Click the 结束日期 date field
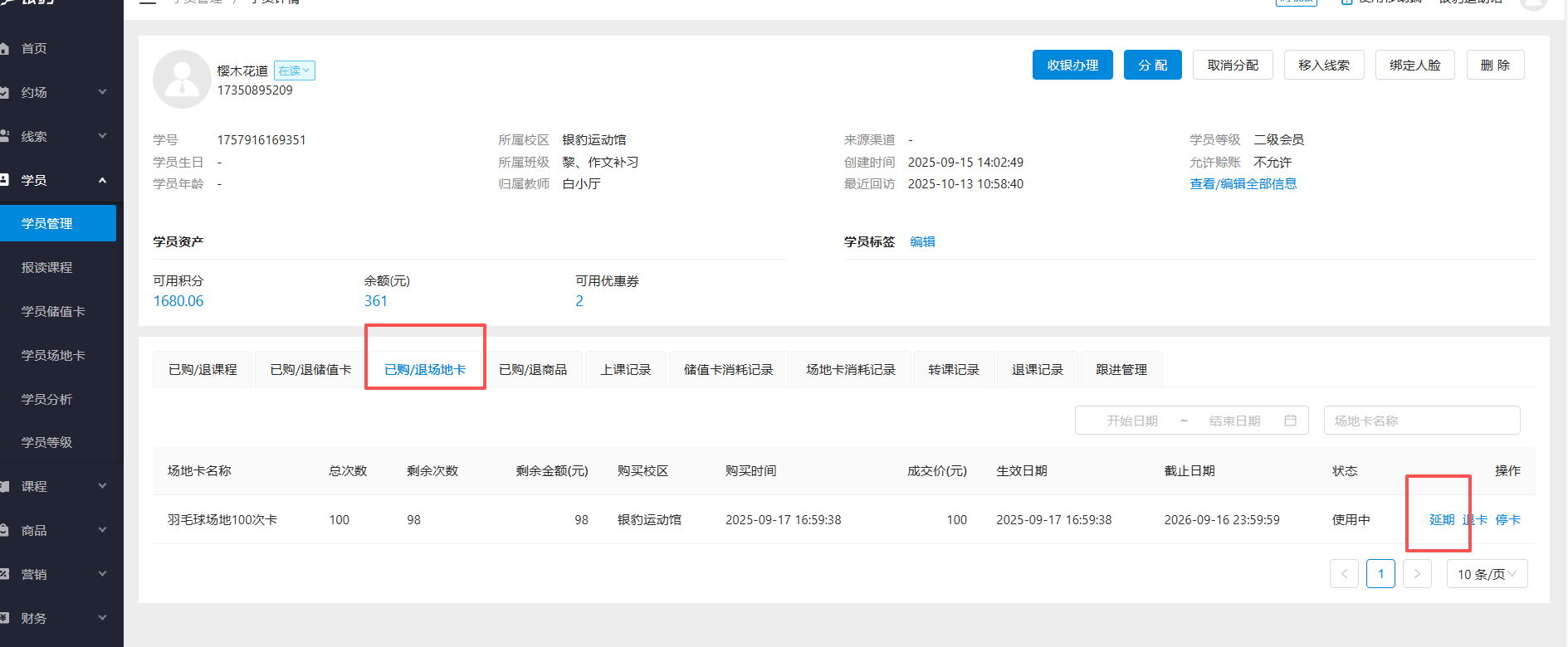1568x647 pixels. point(1234,421)
